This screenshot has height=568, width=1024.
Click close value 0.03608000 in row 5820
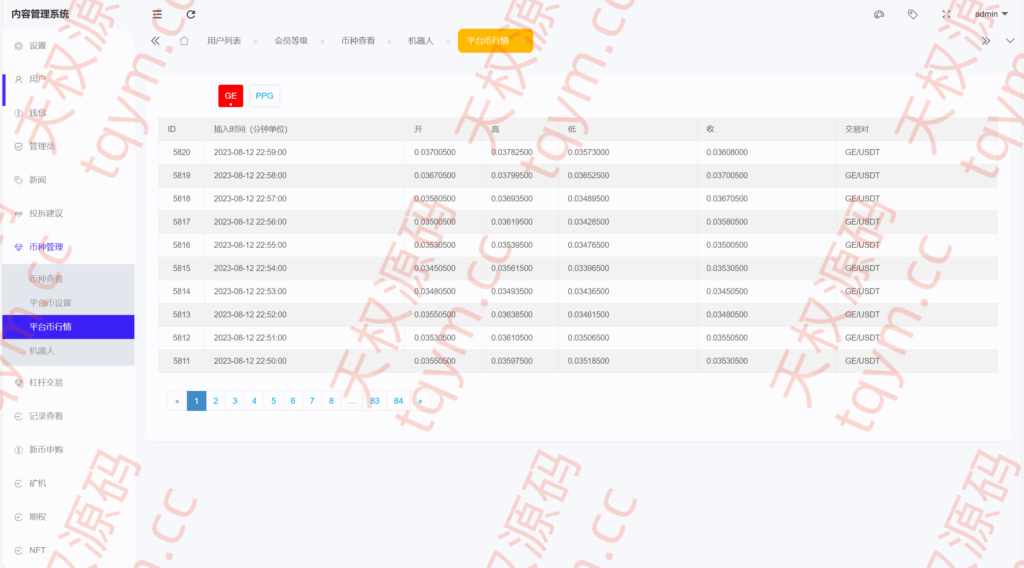click(727, 152)
